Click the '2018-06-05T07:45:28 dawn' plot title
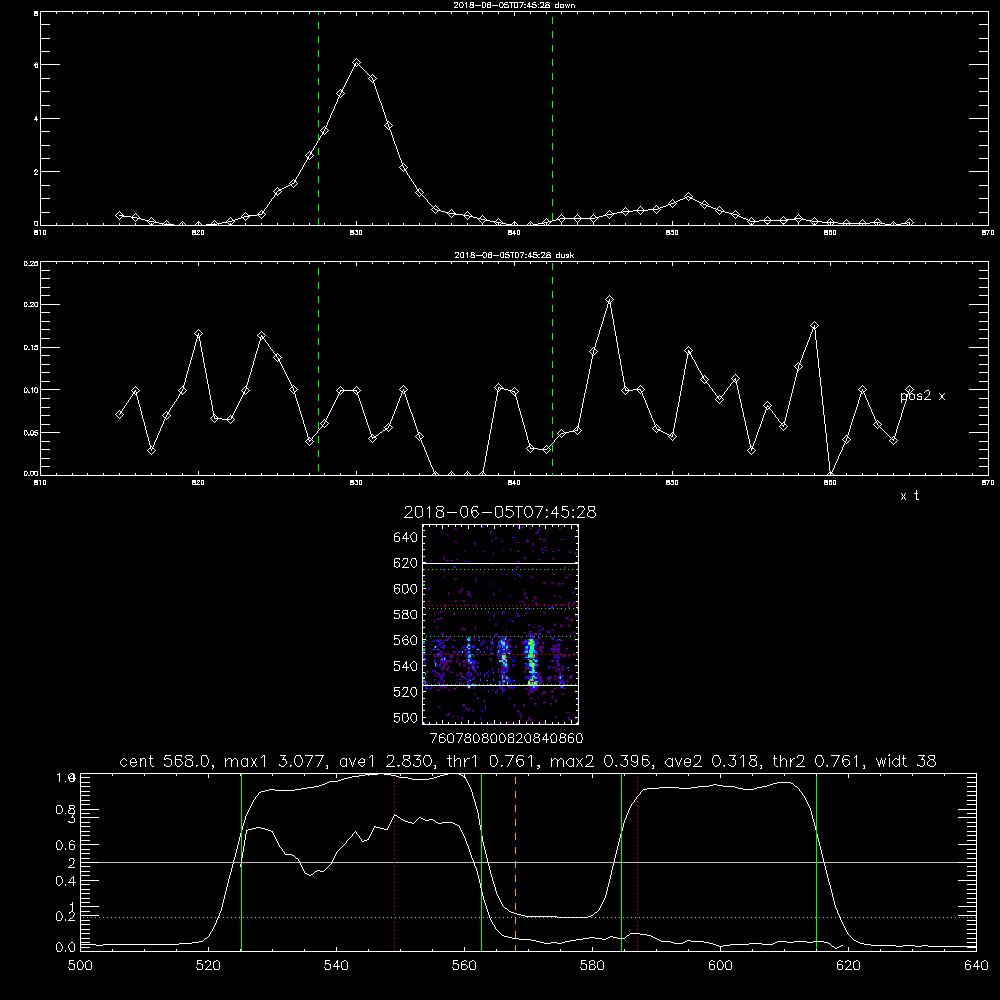This screenshot has width=1000, height=1000. point(514,5)
